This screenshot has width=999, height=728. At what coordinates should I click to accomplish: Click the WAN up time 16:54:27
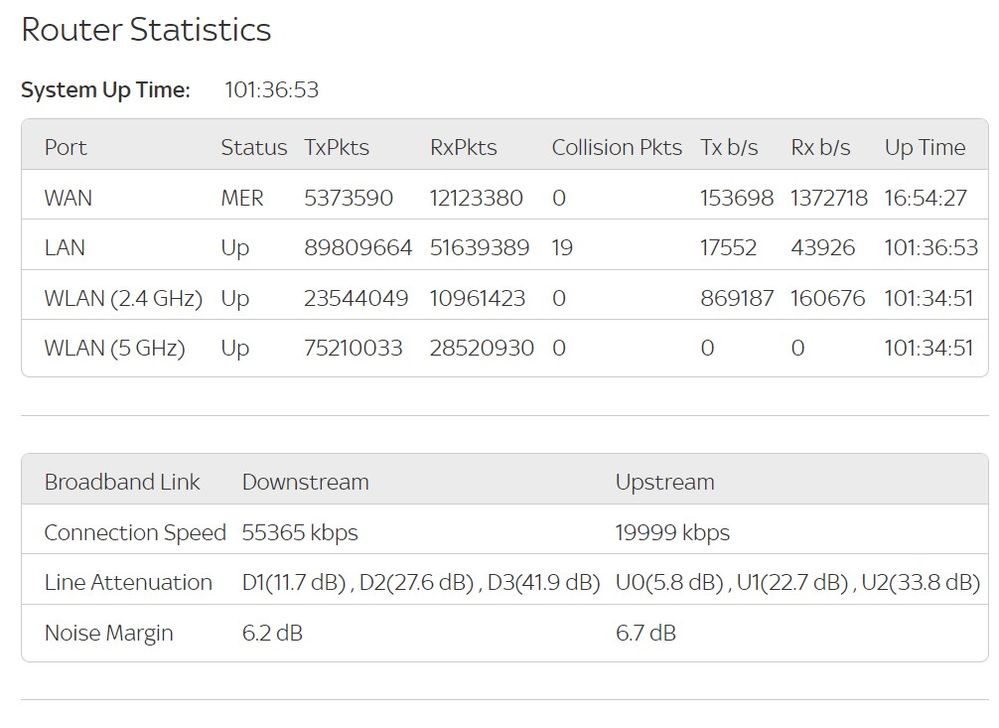click(925, 198)
